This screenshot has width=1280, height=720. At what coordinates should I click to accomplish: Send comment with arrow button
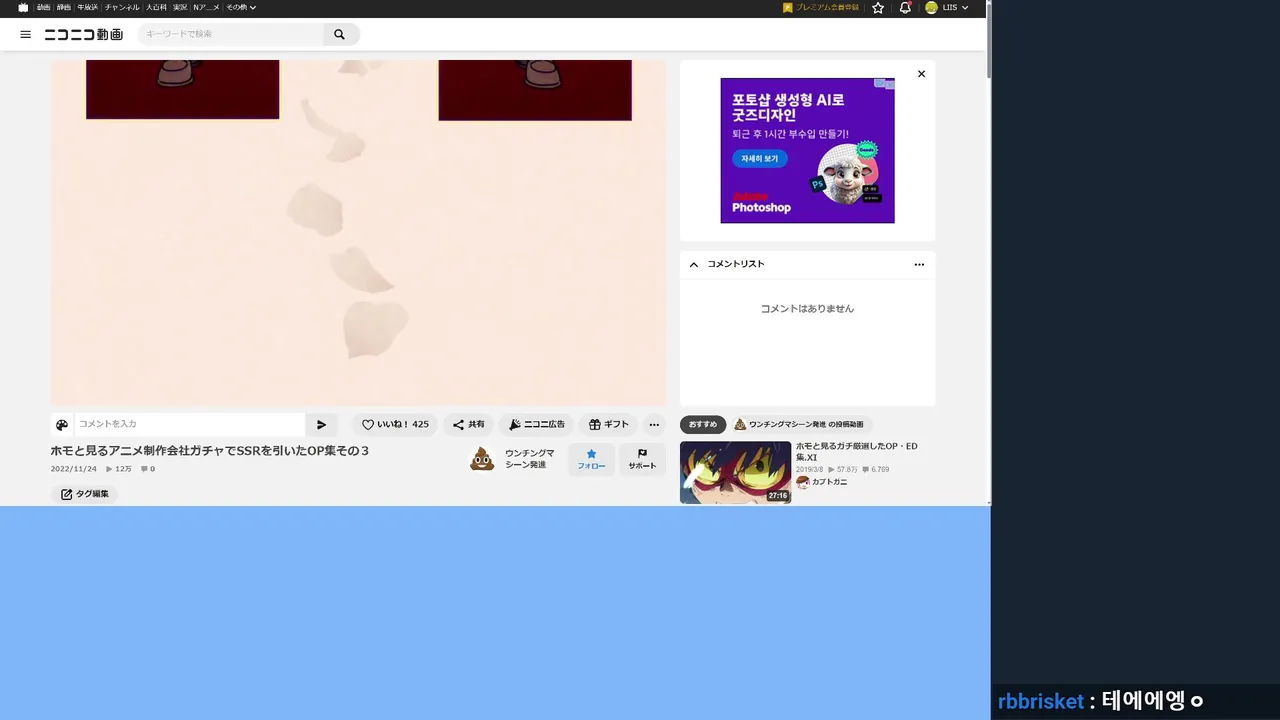[x=321, y=424]
